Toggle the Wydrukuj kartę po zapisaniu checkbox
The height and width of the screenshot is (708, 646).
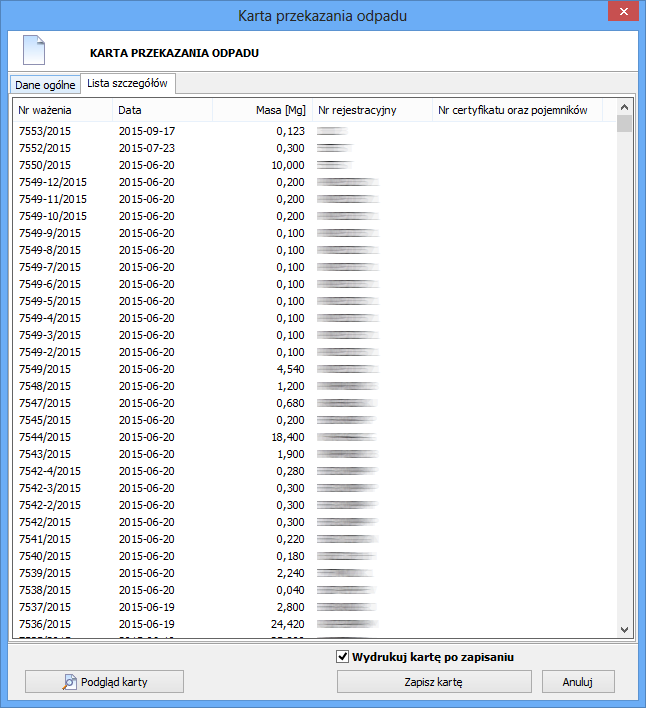342,657
